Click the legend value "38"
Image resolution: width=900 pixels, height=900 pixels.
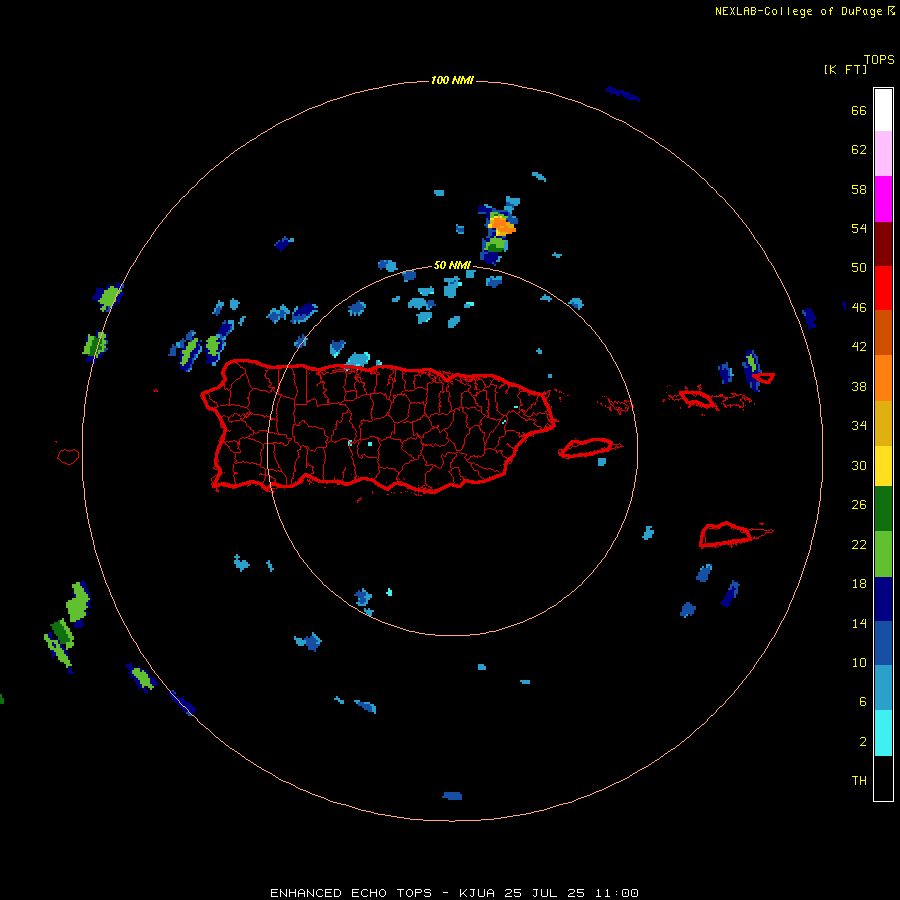point(859,386)
